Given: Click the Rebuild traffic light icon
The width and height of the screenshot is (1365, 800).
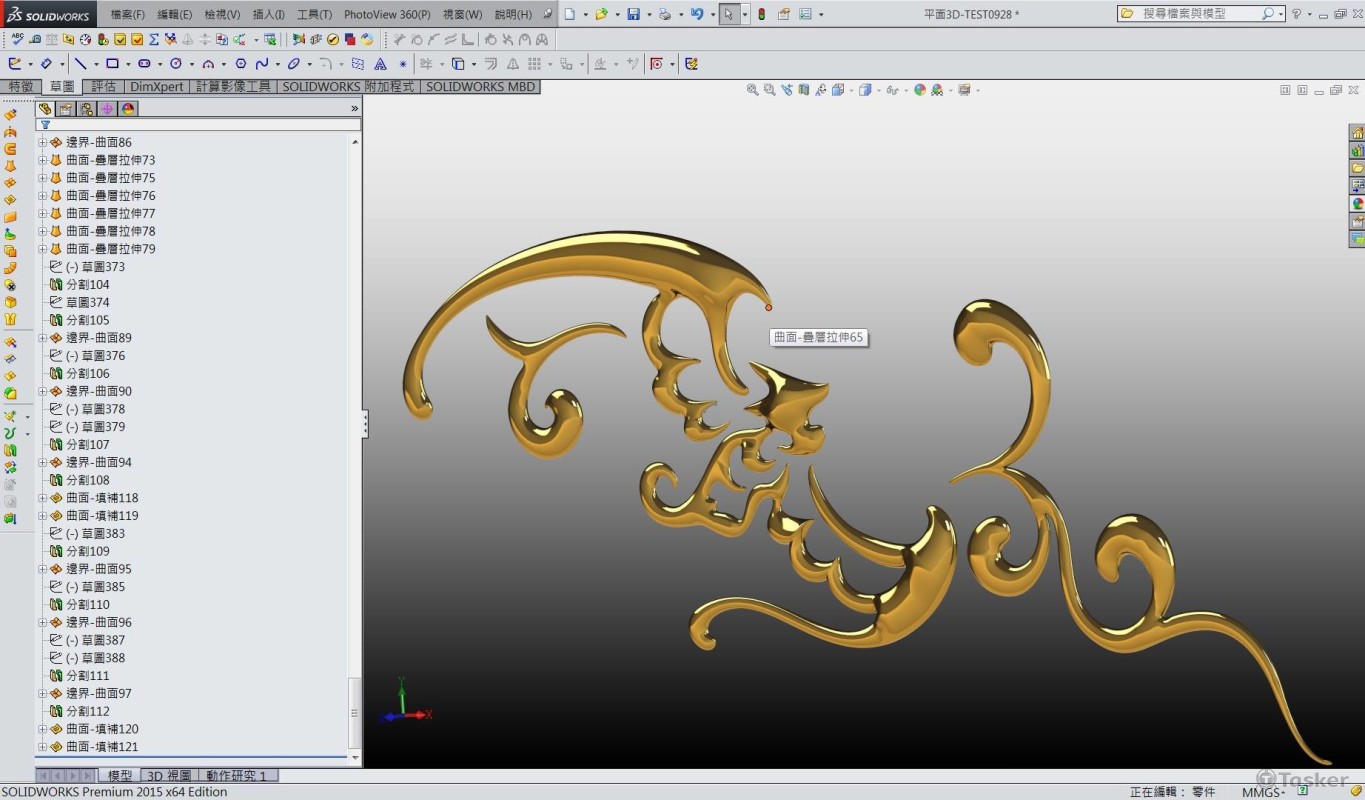Looking at the screenshot, I should point(762,14).
